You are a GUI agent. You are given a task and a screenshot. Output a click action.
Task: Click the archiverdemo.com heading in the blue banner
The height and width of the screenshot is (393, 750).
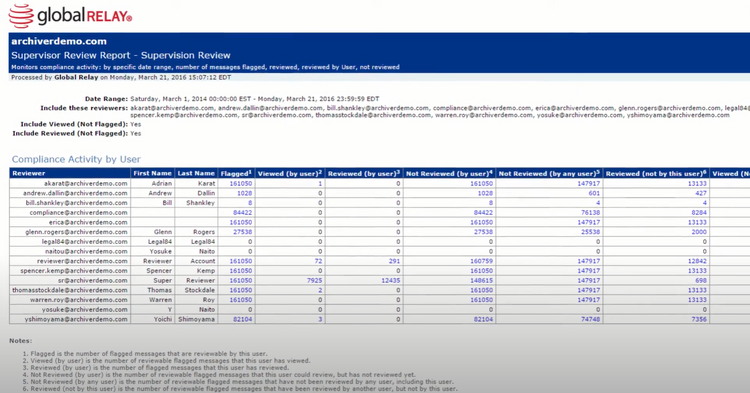[59, 41]
